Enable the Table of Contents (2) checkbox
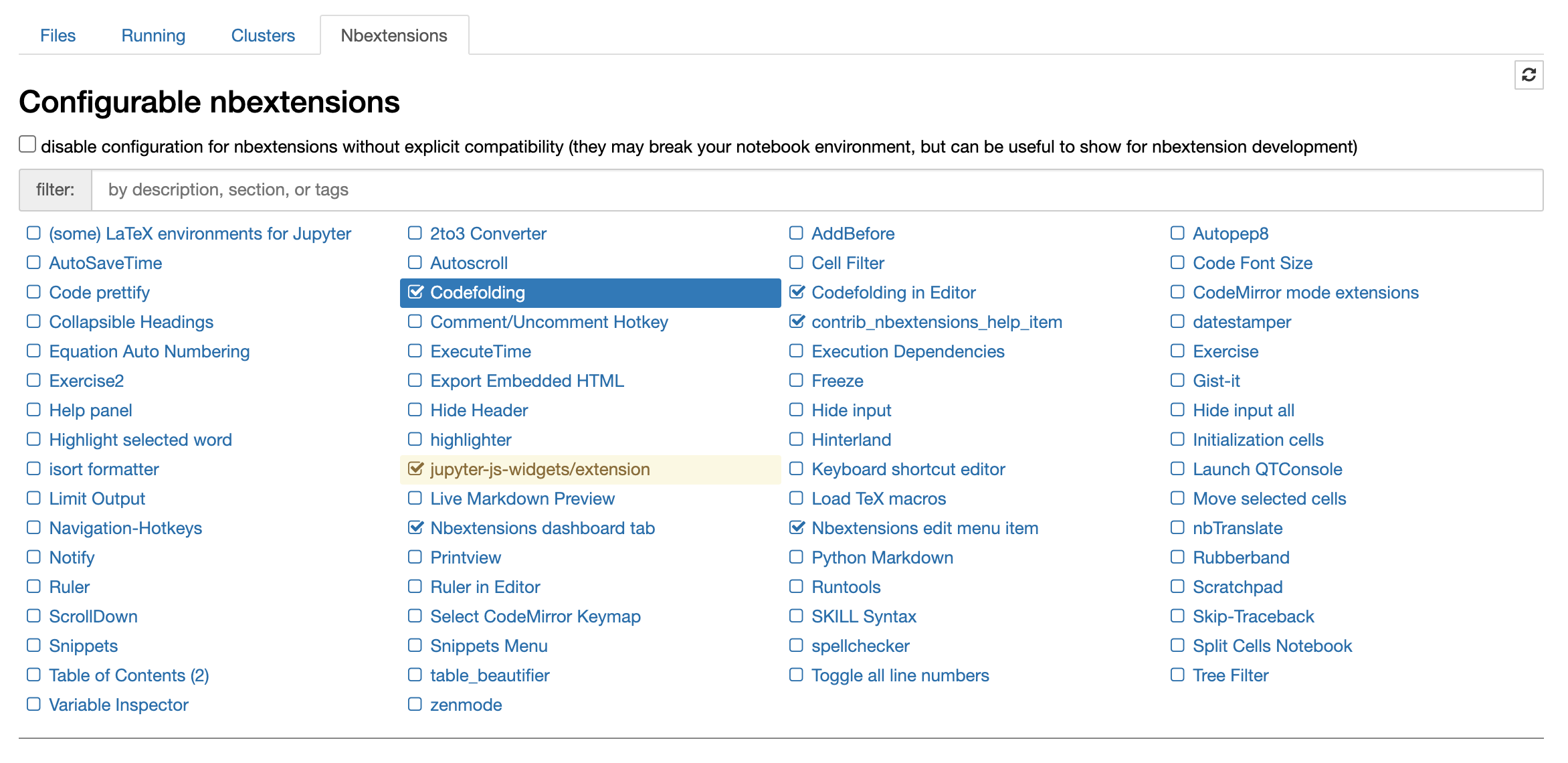The height and width of the screenshot is (763, 1568). pos(33,675)
